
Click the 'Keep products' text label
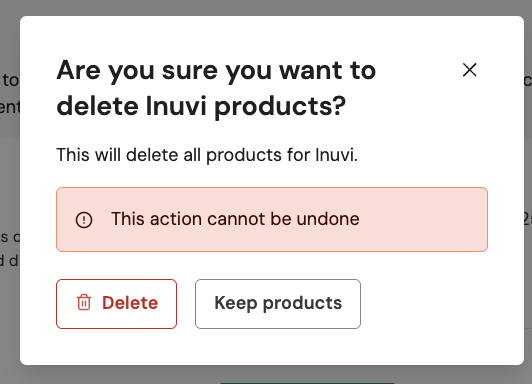tap(278, 303)
